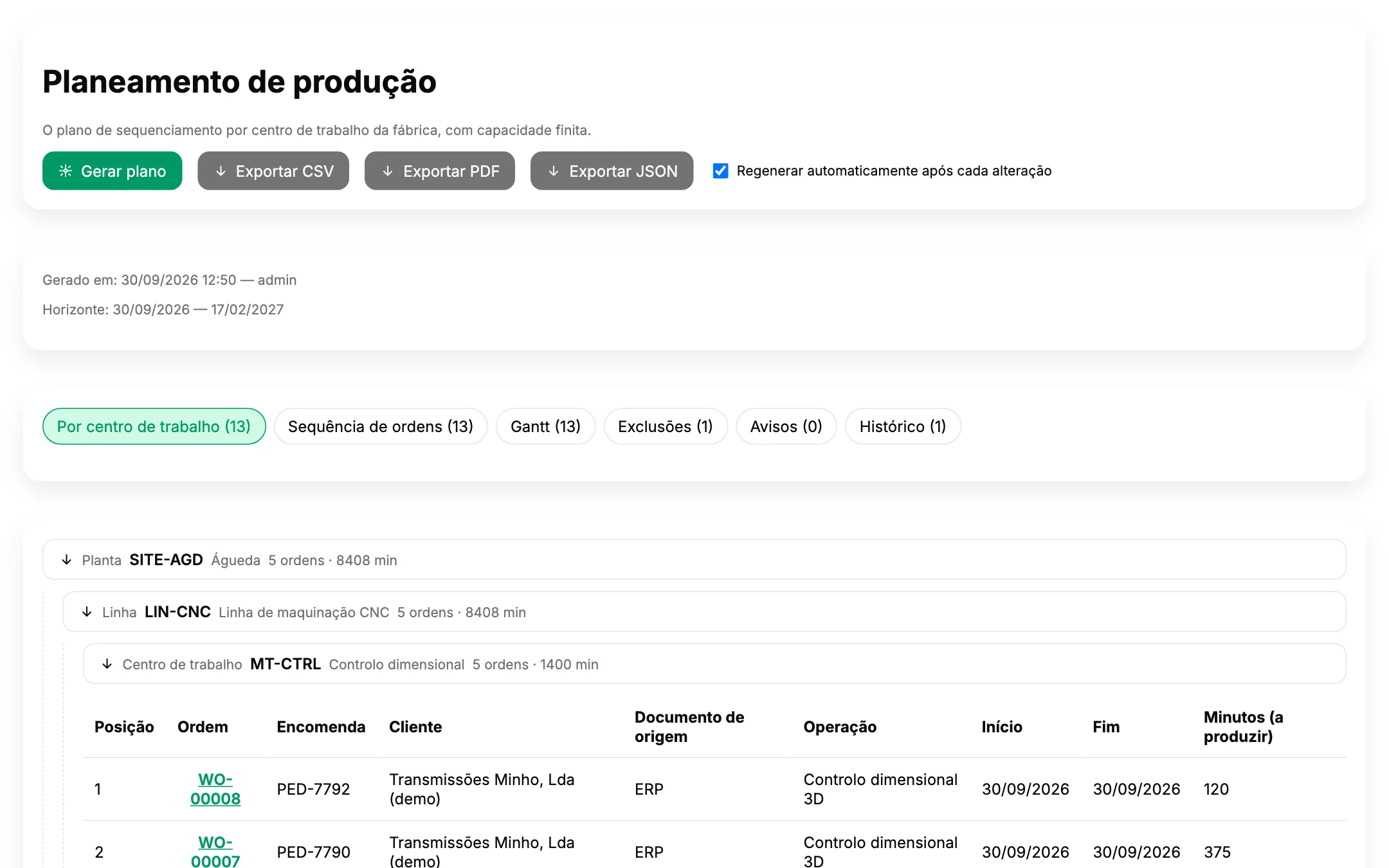Screen dimensions: 1389x868
Task: Click the Posição column header
Action: 124,727
